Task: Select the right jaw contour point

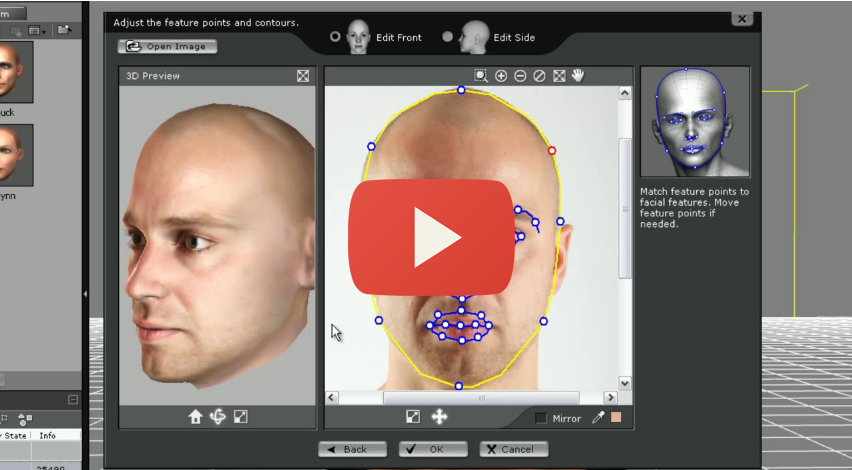Action: [x=543, y=322]
